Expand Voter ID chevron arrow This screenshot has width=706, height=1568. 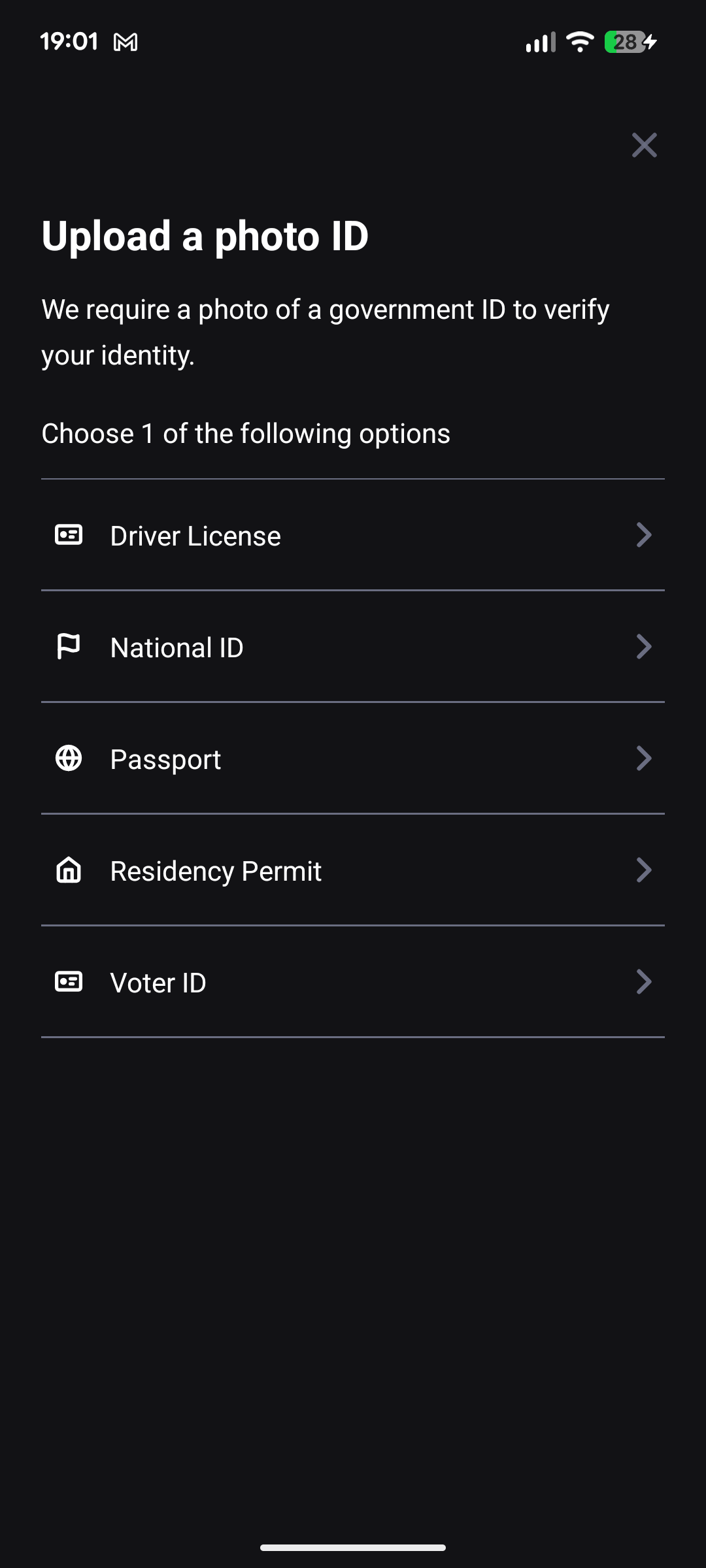point(644,982)
